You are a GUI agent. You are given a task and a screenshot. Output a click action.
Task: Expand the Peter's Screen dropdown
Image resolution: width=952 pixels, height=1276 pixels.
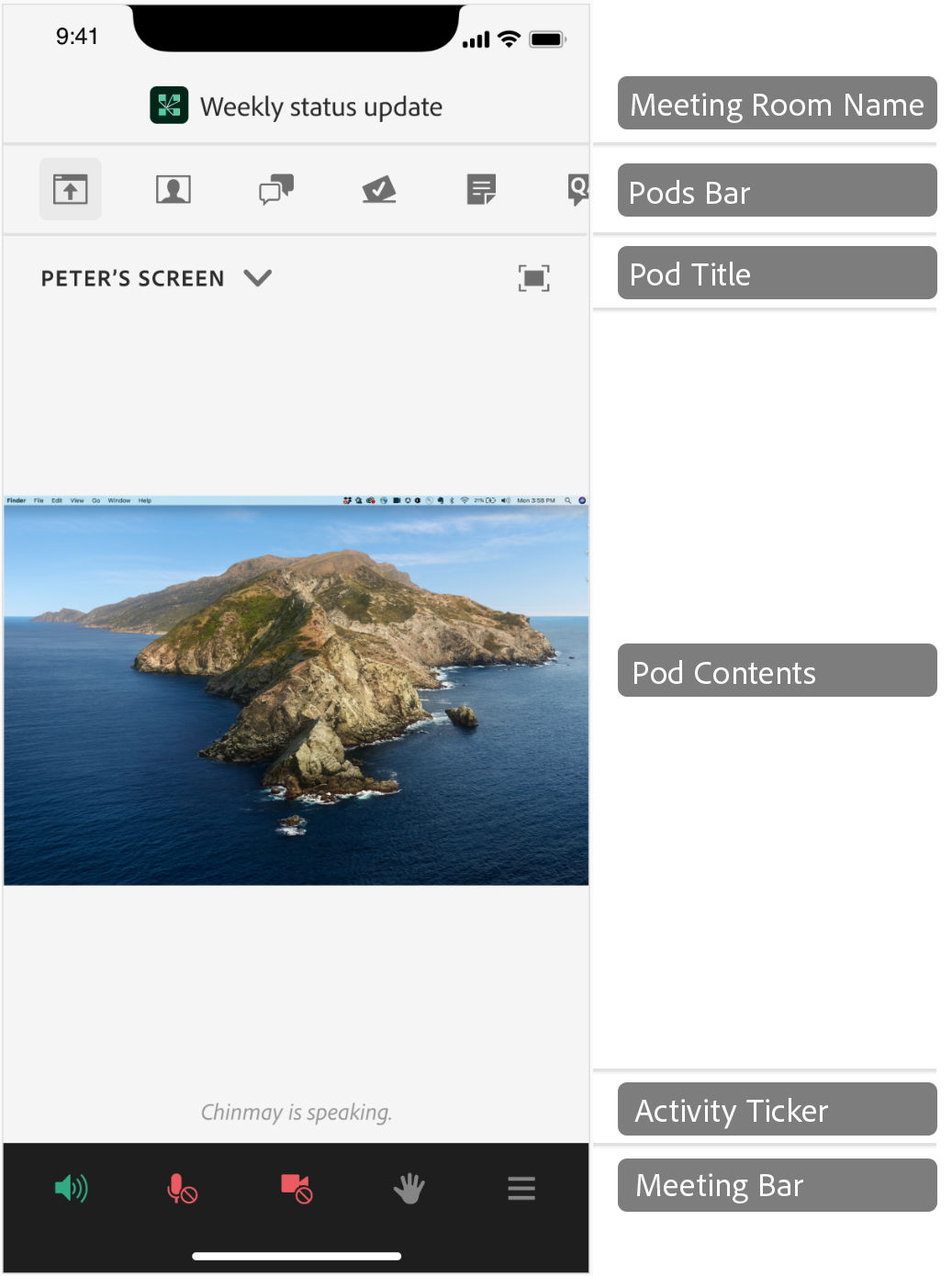pos(258,278)
